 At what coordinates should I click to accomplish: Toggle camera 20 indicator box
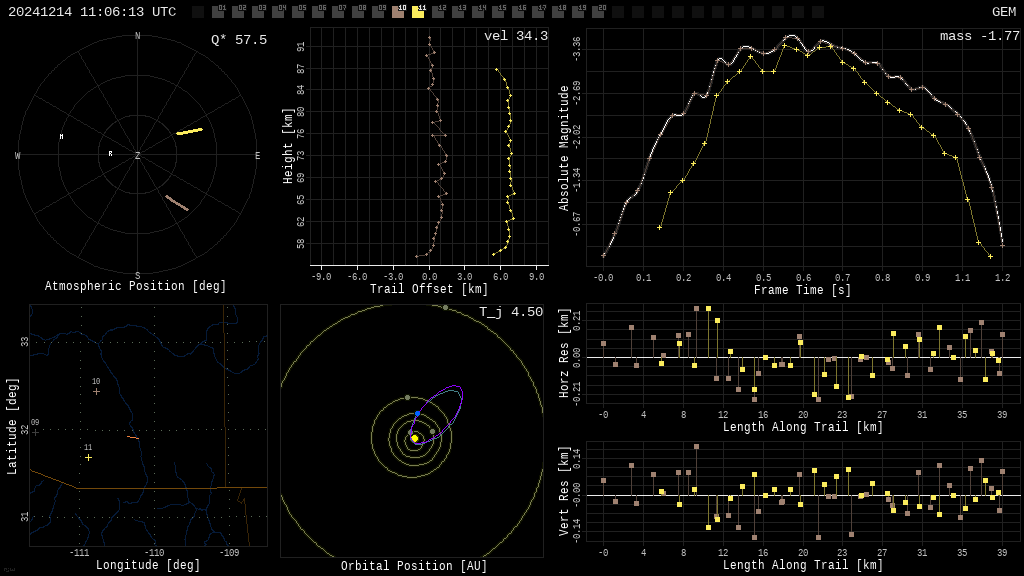[598, 12]
